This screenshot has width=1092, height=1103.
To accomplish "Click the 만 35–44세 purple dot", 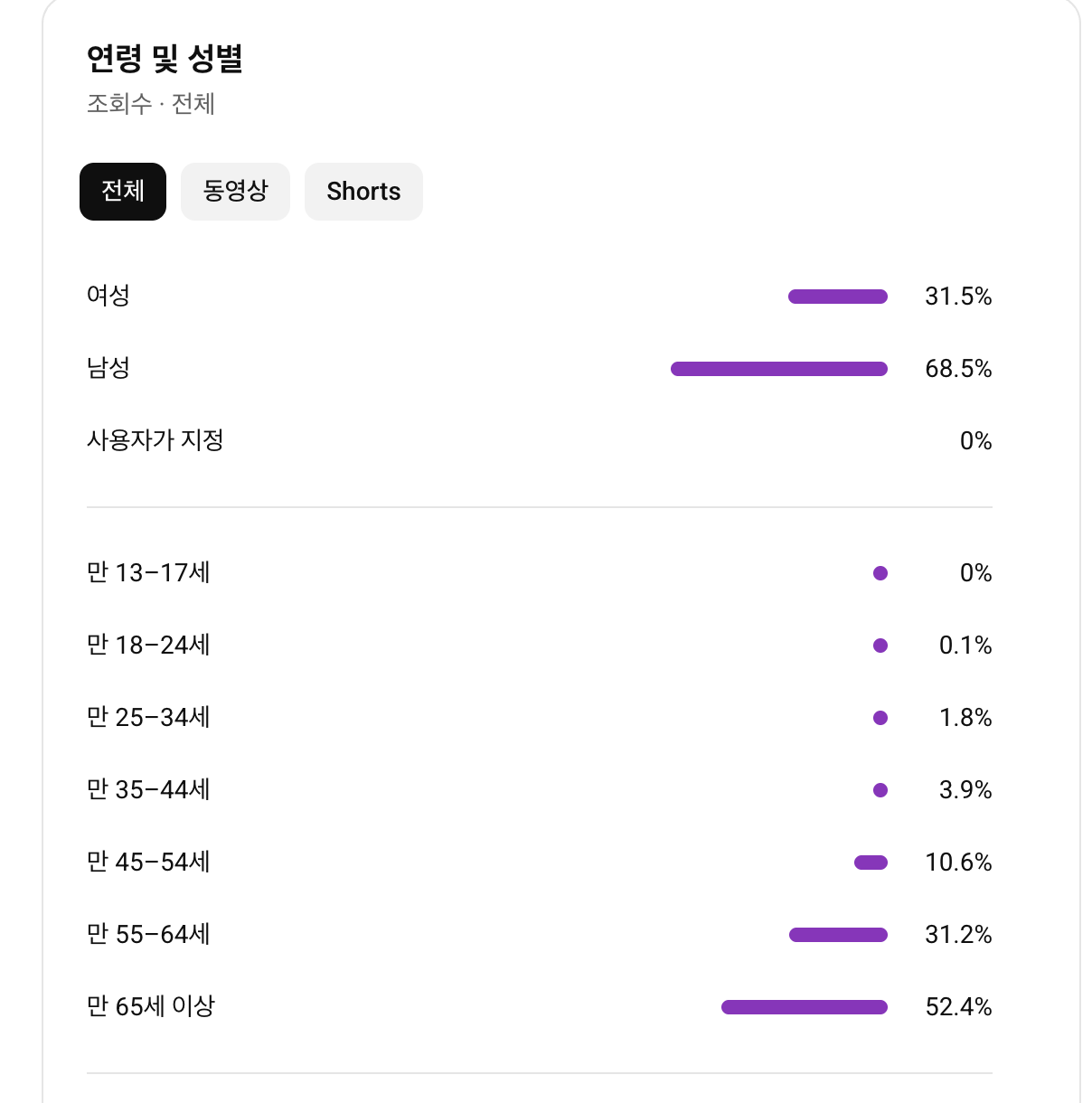I will click(x=880, y=790).
